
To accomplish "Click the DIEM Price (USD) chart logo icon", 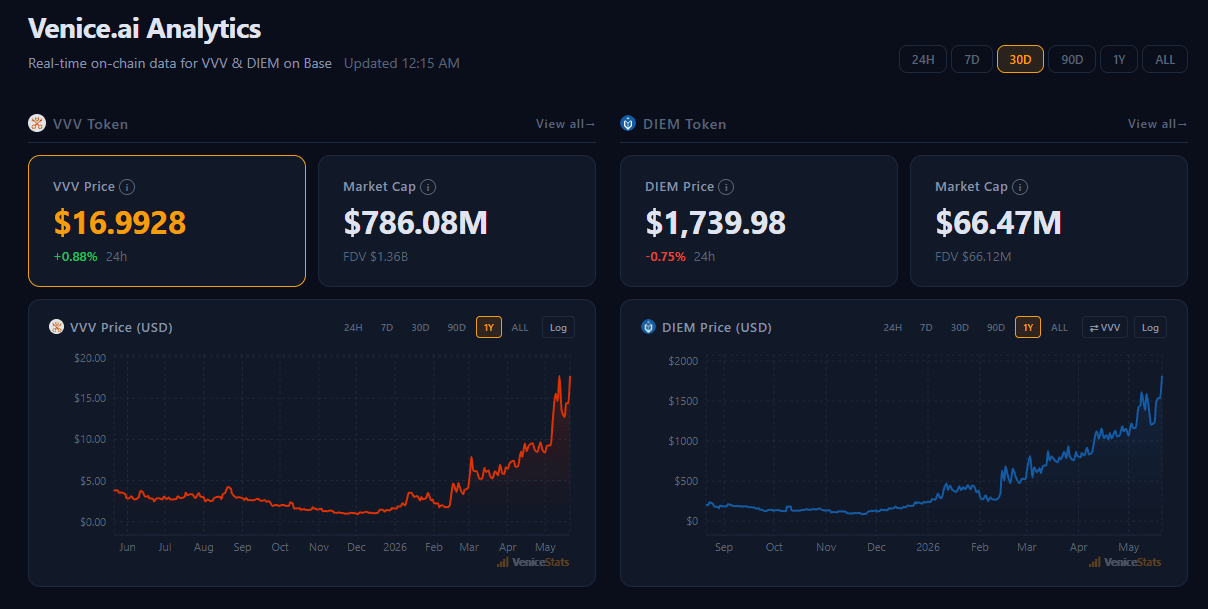I will click(x=648, y=327).
